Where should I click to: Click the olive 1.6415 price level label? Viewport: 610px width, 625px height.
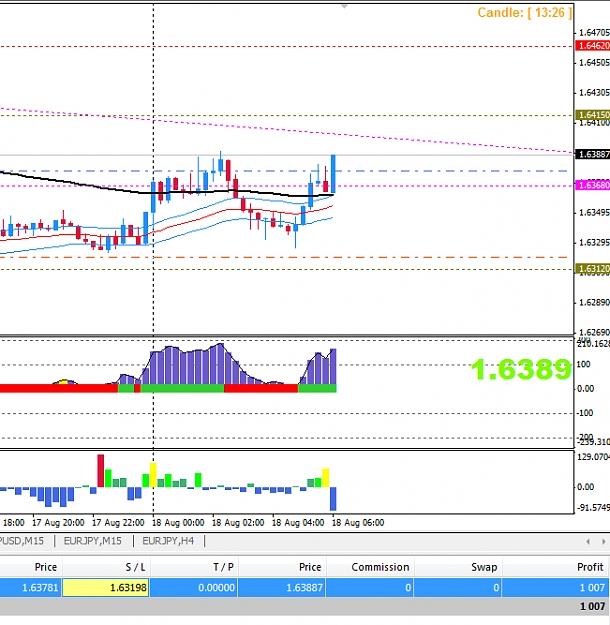(x=593, y=115)
